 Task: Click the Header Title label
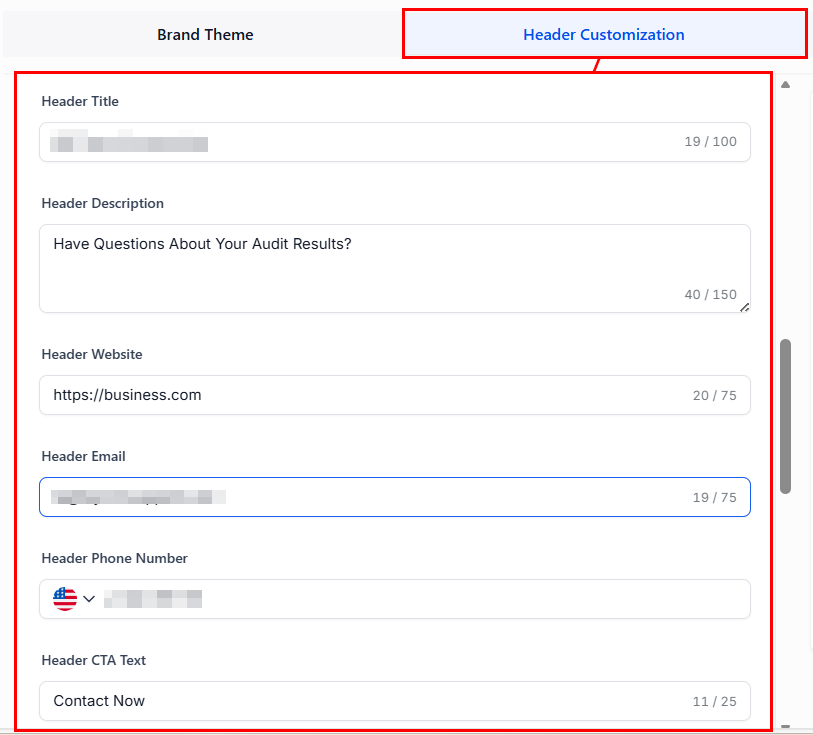pos(80,101)
